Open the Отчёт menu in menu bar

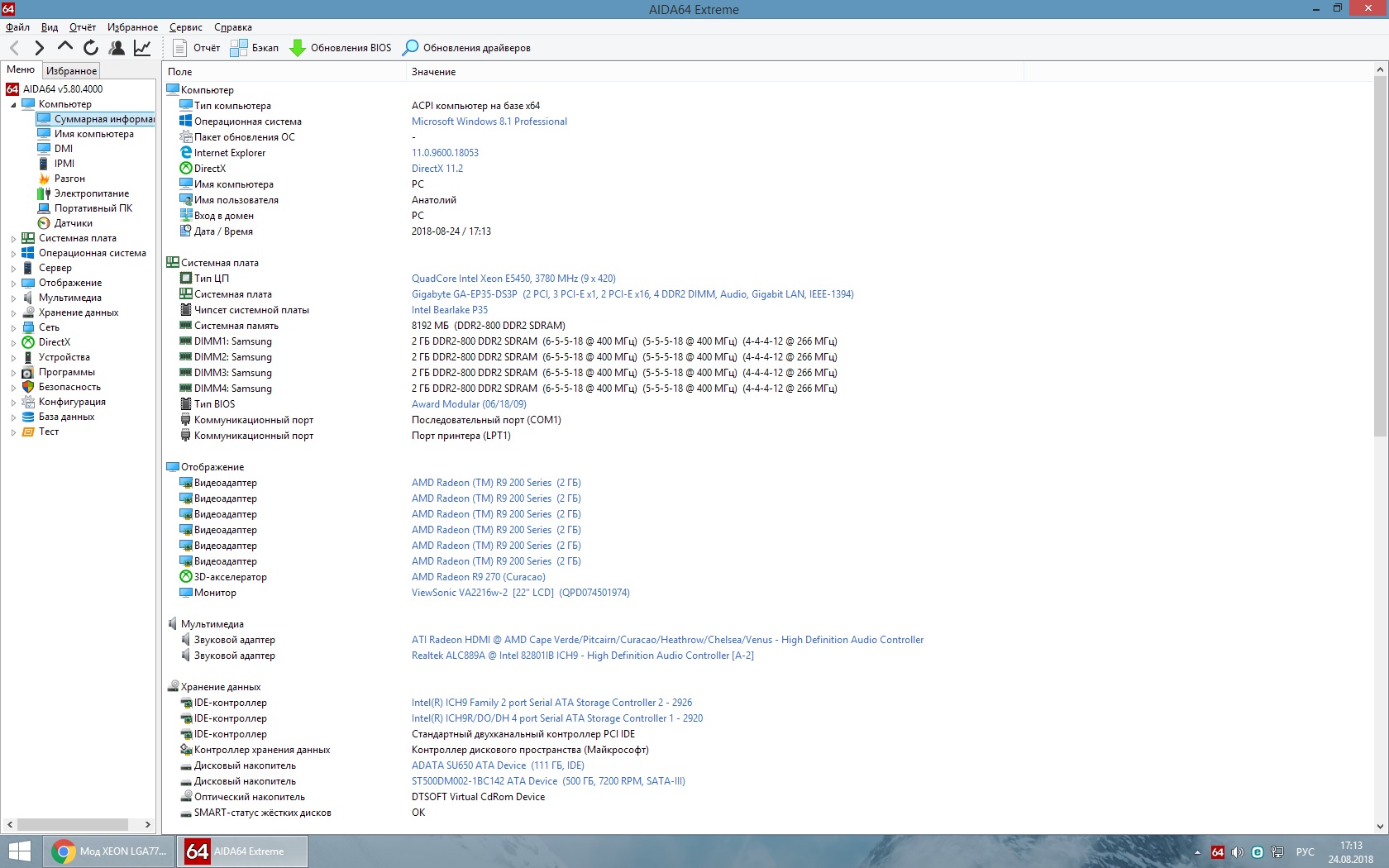coord(83,27)
